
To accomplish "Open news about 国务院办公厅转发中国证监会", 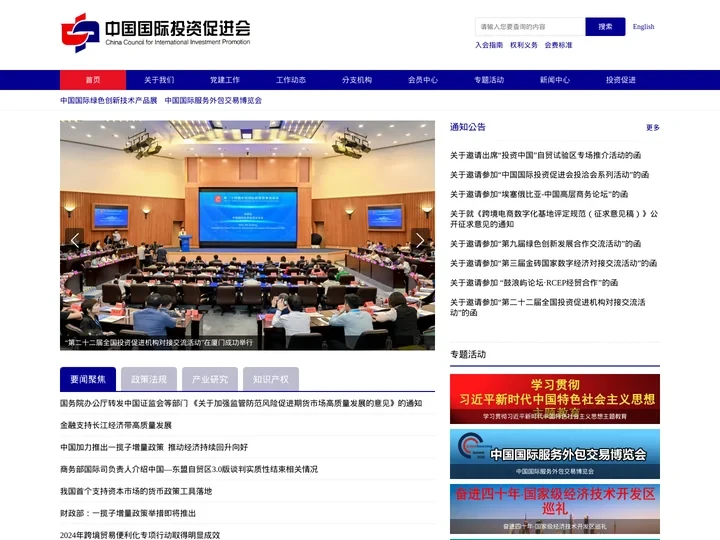I will 241,403.
